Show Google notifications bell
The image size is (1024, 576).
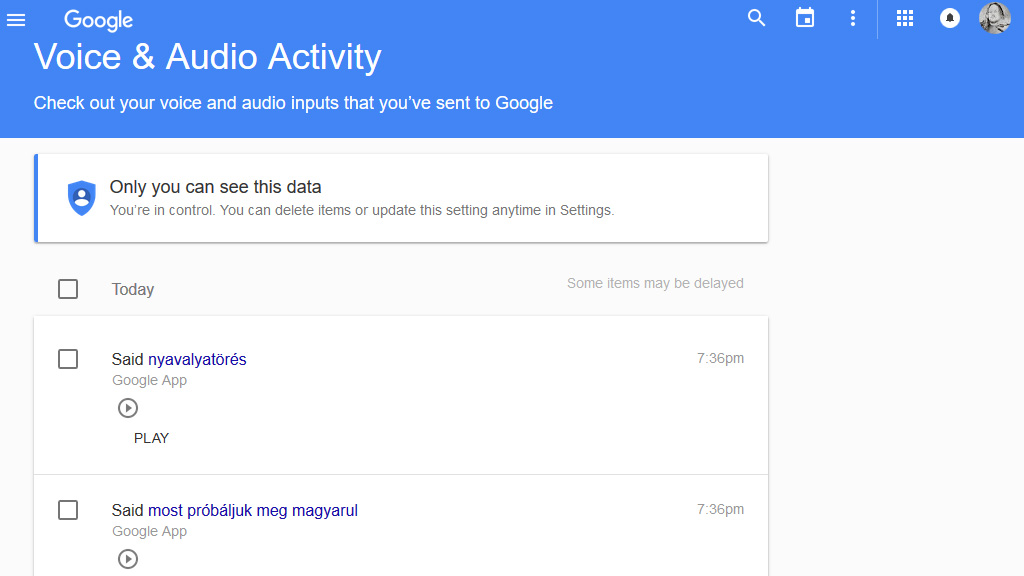coord(950,18)
